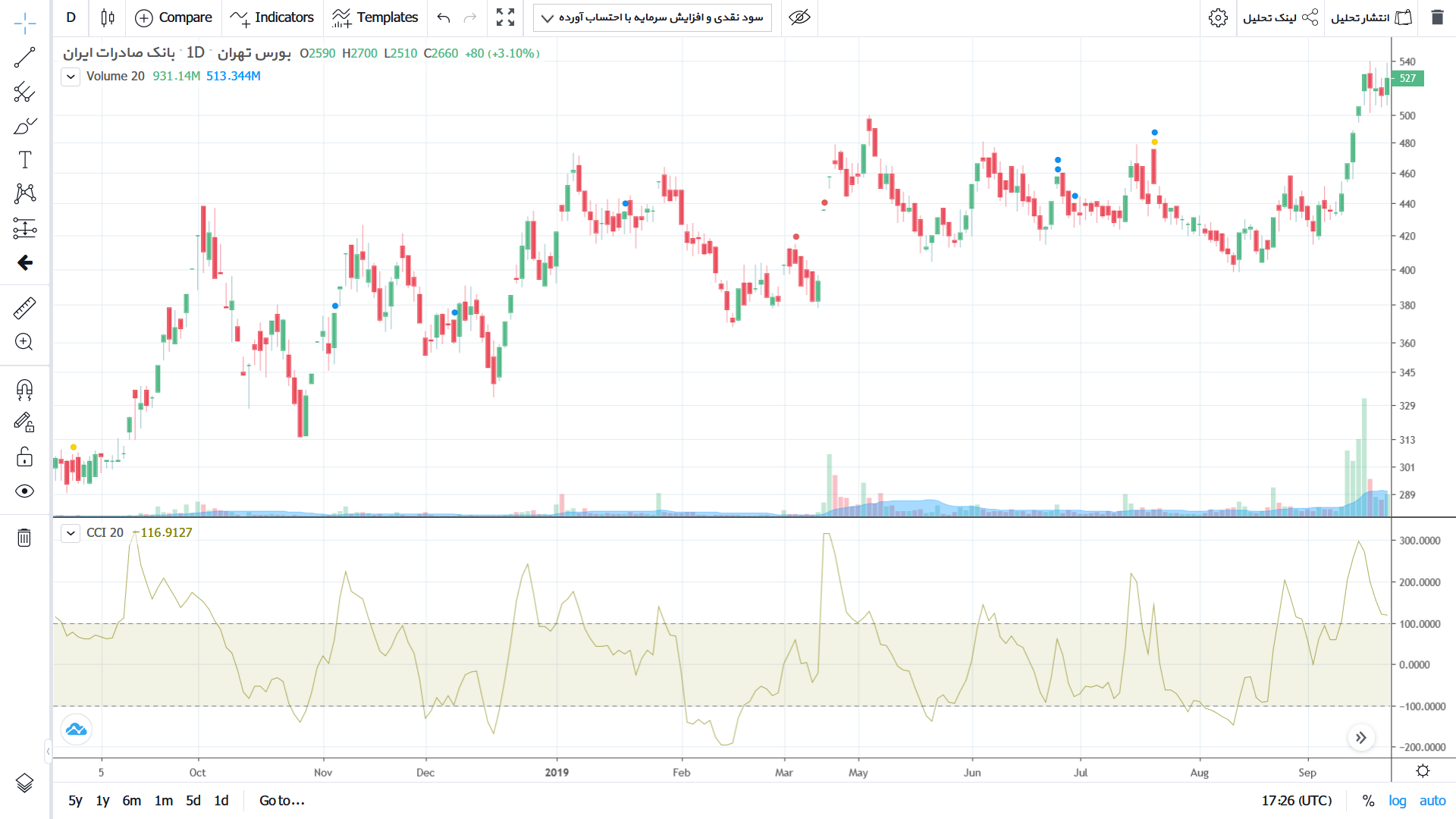Set range to 1m
This screenshot has width=1456, height=819.
[164, 801]
